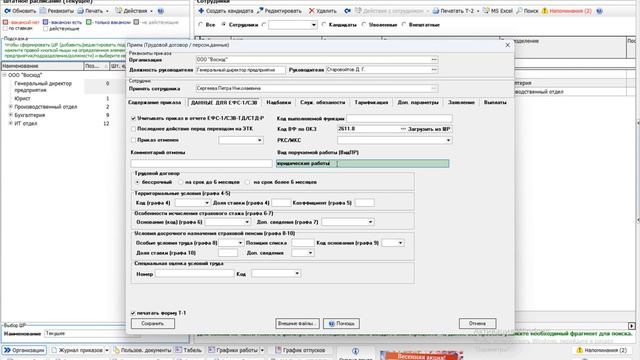The width and height of the screenshot is (640, 360).
Task: Click the red Удалить cross icon
Action: 312,11
